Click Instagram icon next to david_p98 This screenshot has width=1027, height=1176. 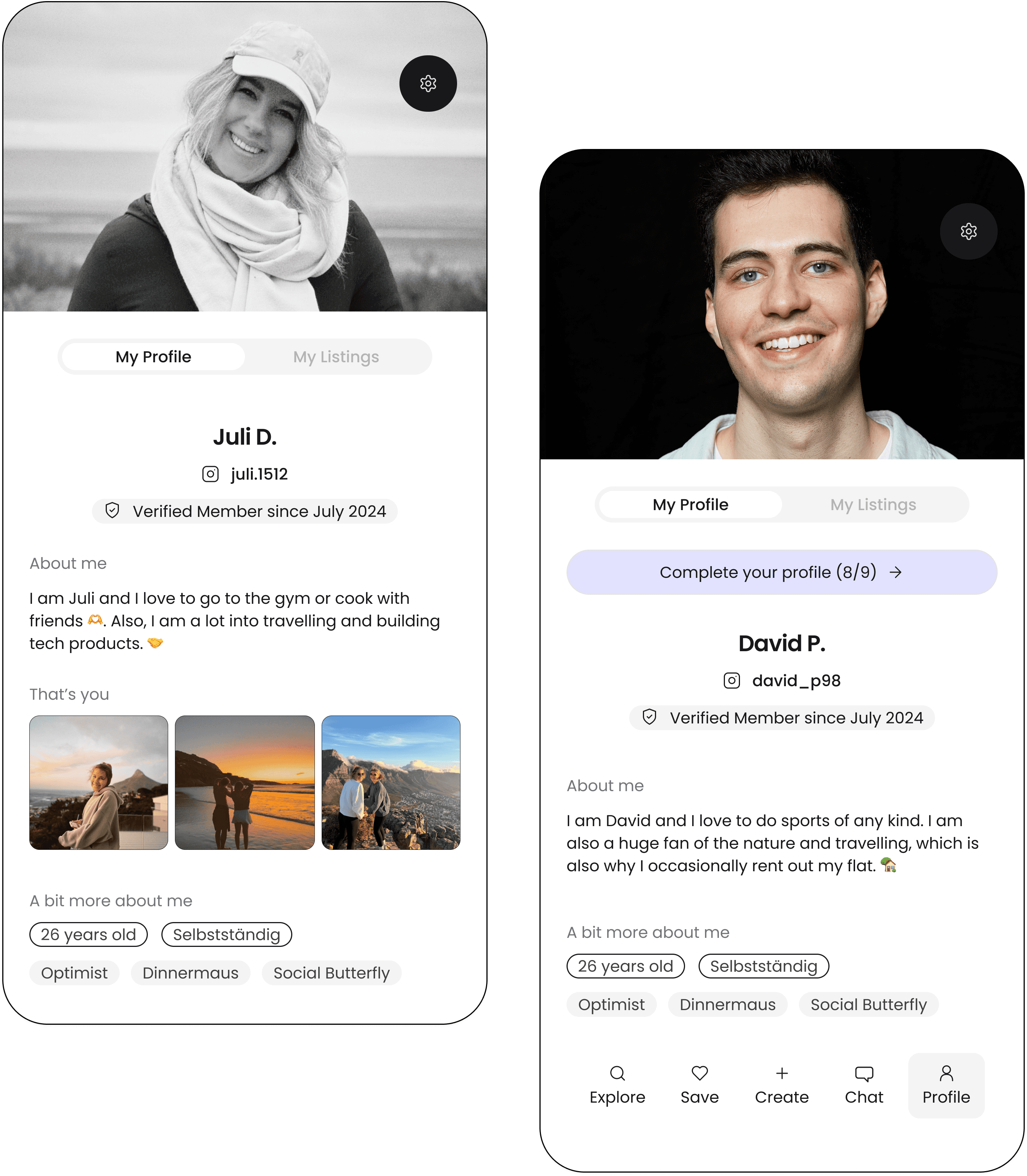click(x=731, y=680)
